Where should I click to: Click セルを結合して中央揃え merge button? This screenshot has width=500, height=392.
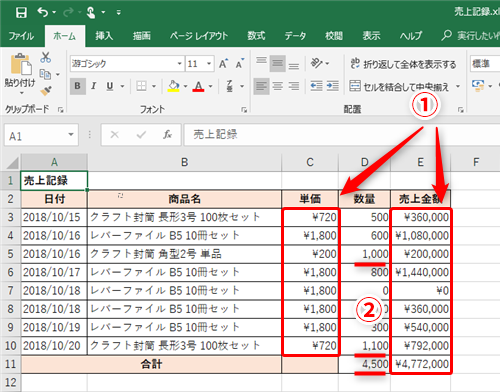point(399,86)
